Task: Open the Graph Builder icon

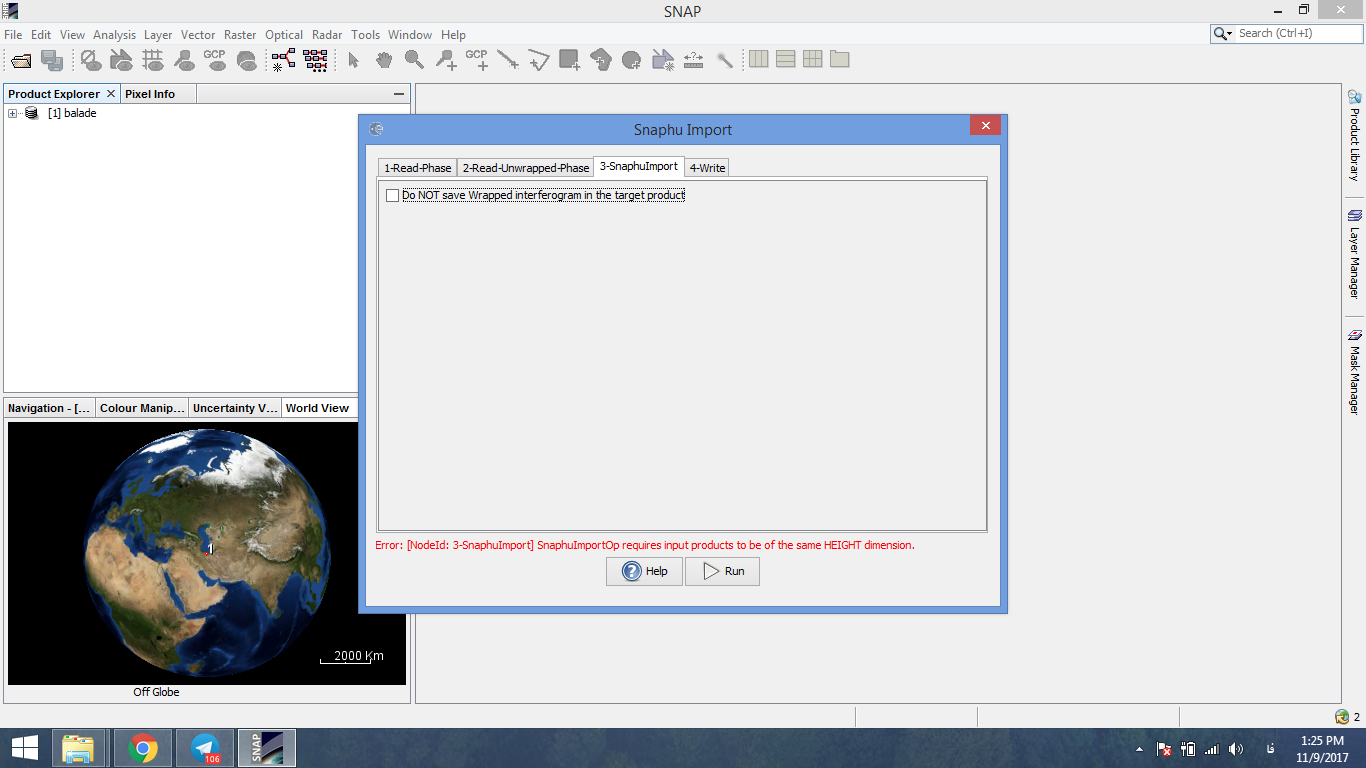Action: (284, 60)
